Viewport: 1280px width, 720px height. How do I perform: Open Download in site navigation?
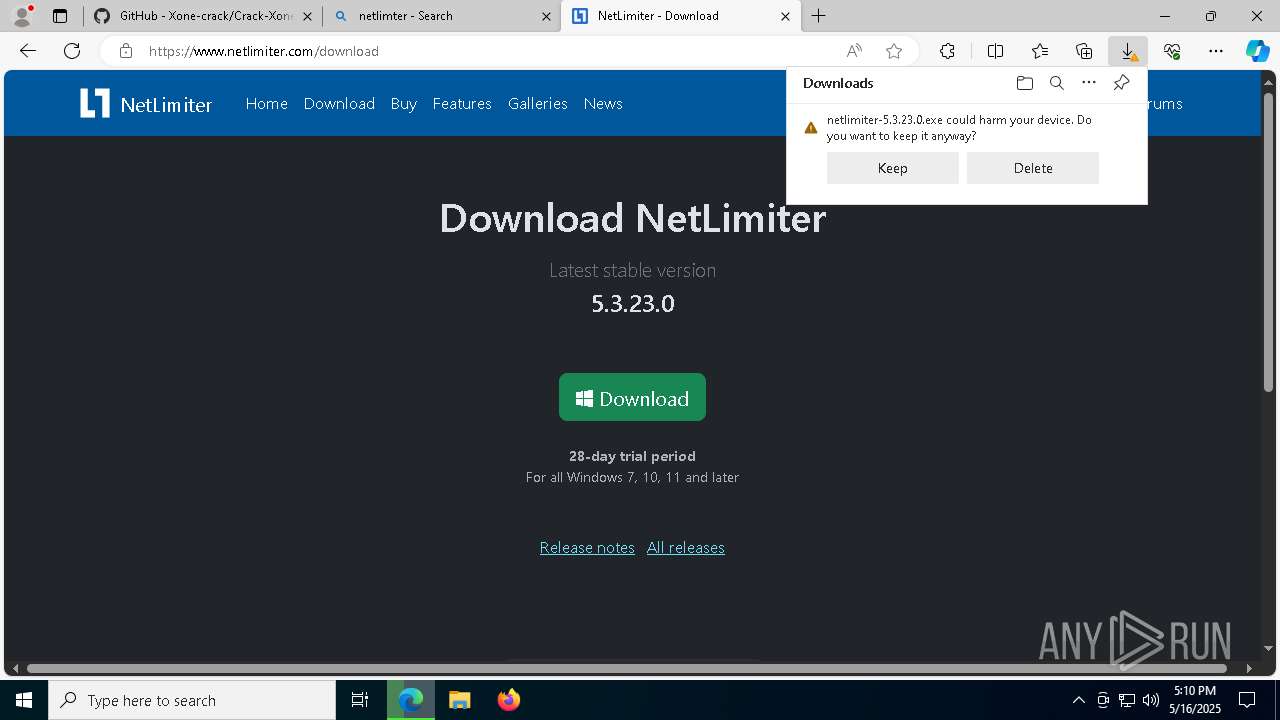click(x=339, y=103)
